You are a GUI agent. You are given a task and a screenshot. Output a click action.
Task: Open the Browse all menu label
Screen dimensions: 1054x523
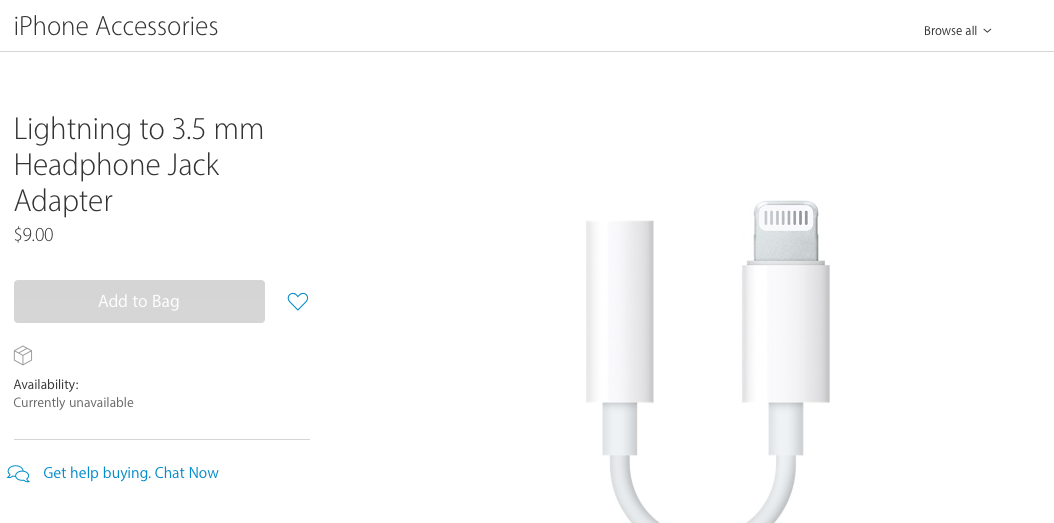pos(950,31)
